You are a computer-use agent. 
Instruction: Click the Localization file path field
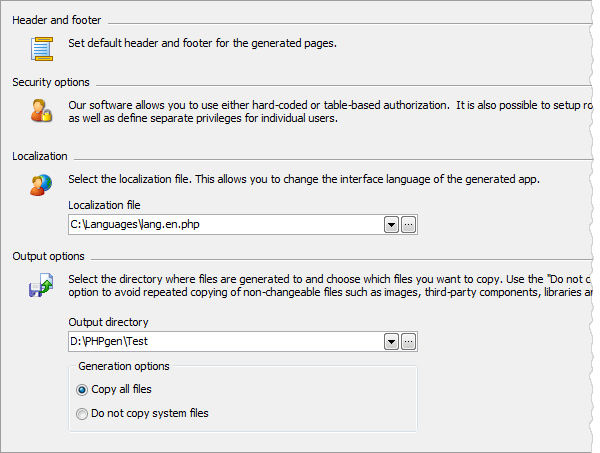pyautogui.click(x=225, y=225)
